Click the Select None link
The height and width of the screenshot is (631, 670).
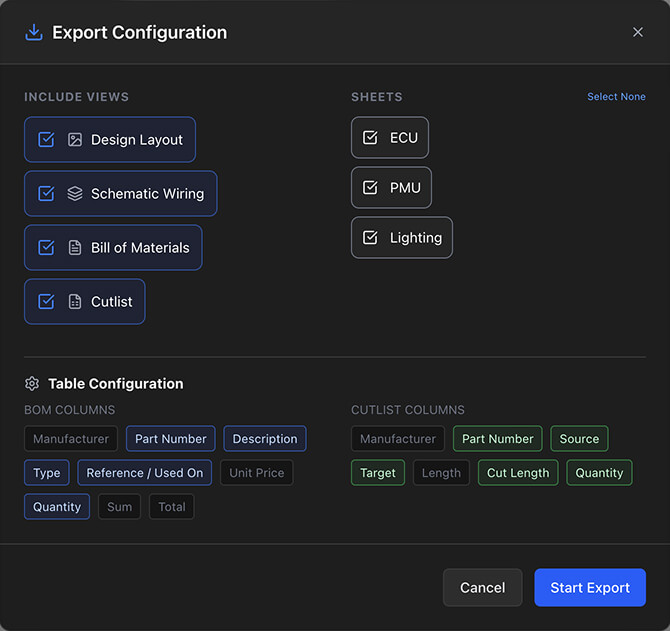pyautogui.click(x=616, y=97)
